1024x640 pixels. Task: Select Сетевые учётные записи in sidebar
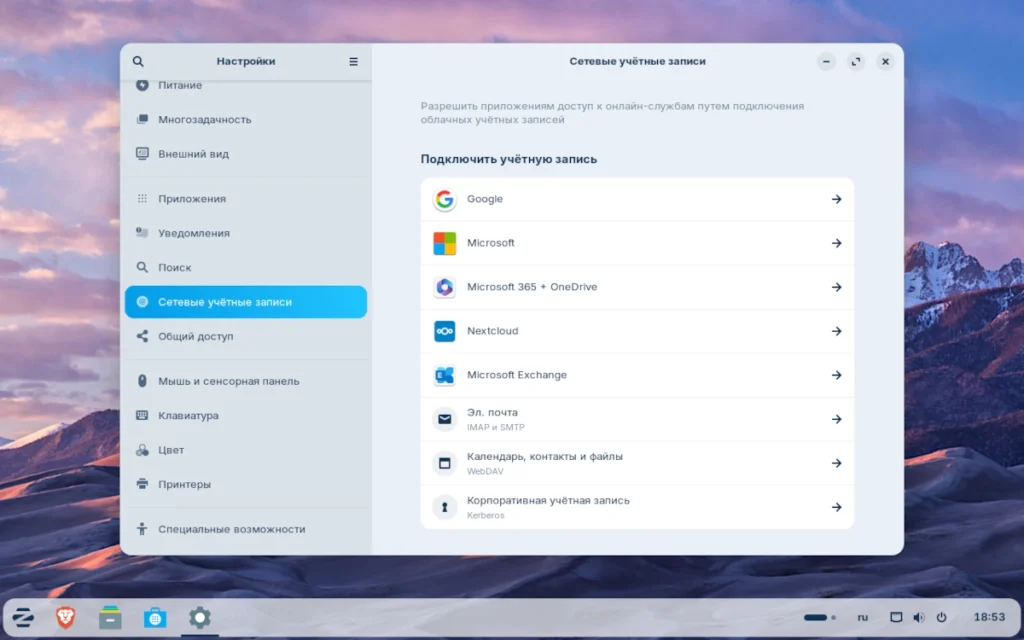246,302
